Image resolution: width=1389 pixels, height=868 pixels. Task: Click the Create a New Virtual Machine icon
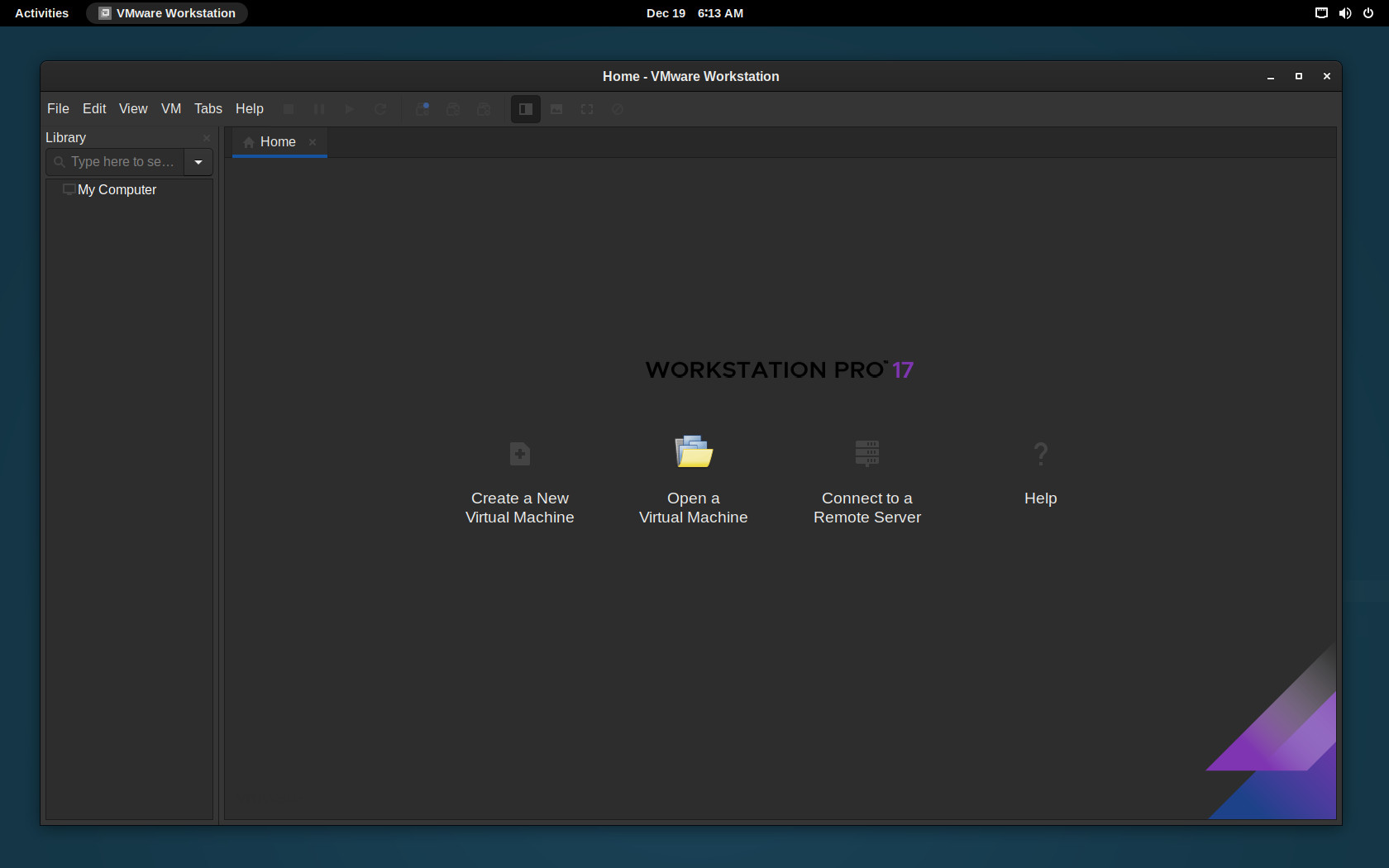(520, 453)
